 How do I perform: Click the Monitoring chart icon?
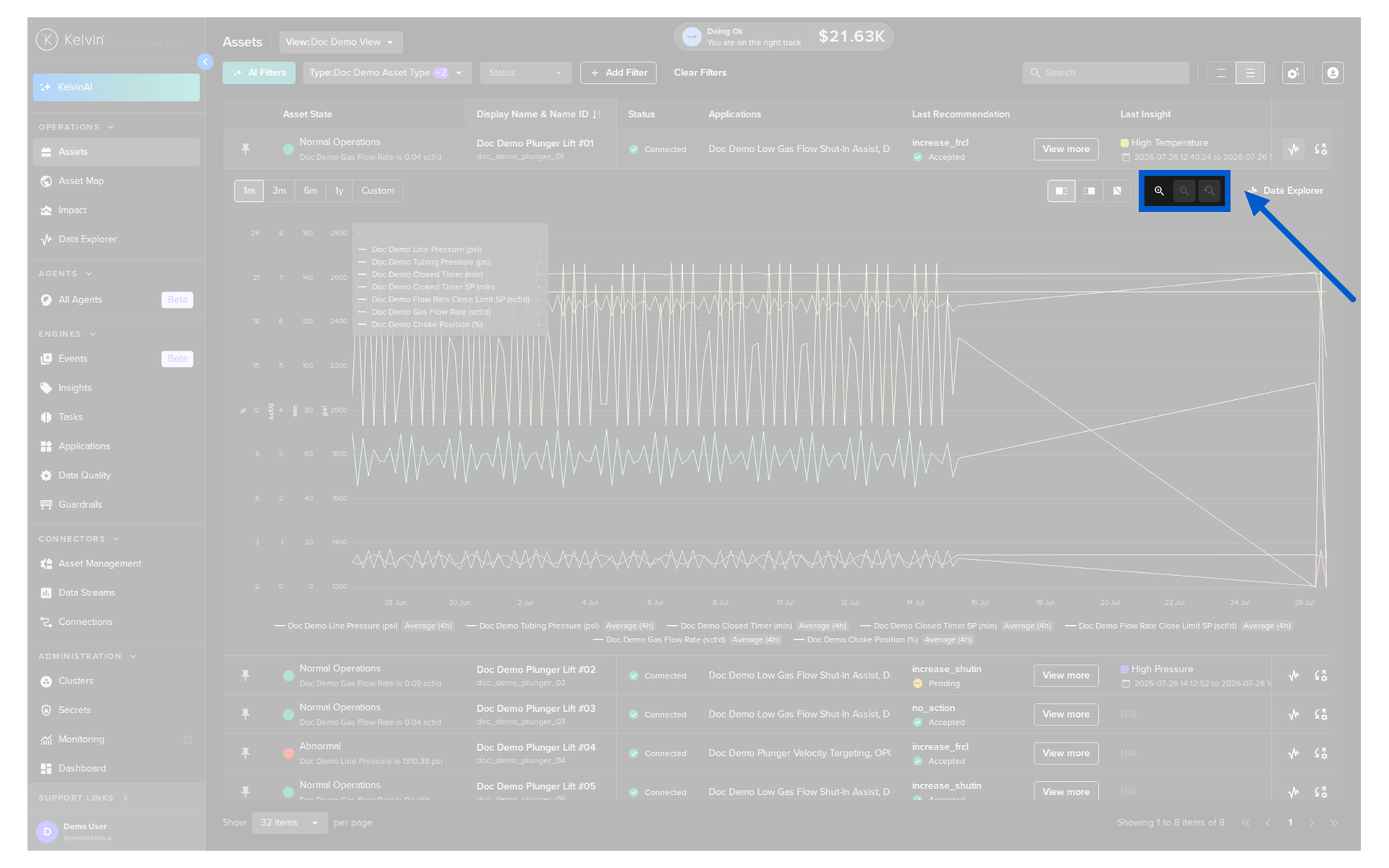(x=46, y=739)
